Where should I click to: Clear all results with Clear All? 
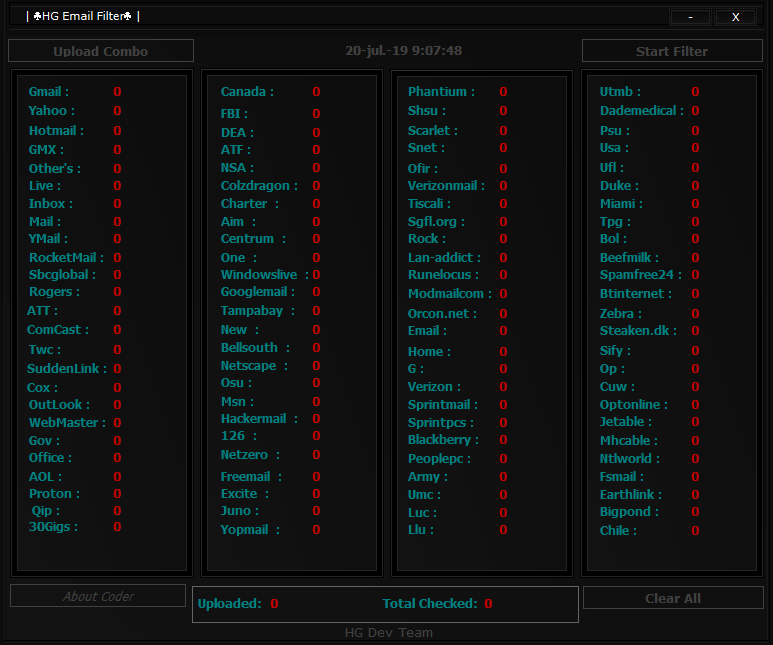click(673, 598)
